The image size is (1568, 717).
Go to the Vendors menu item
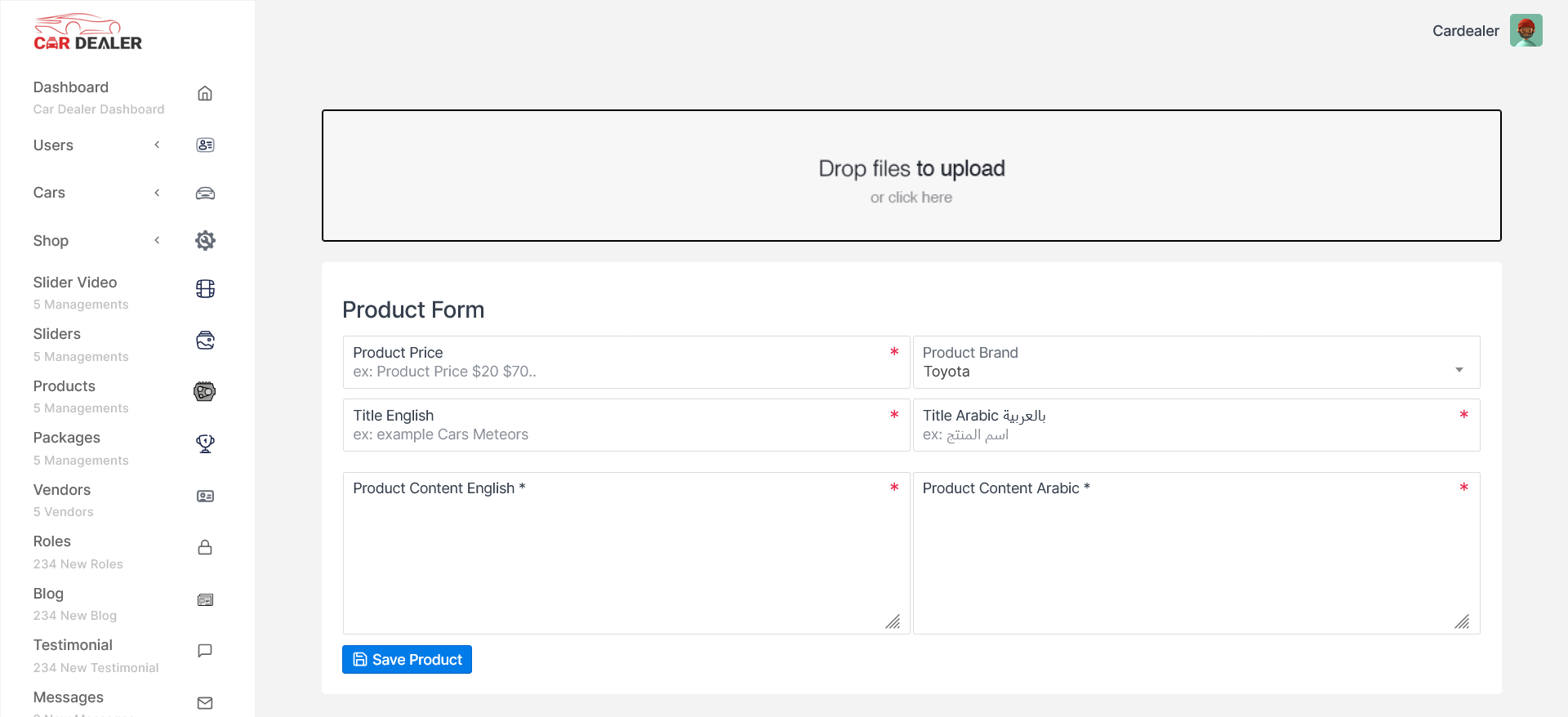click(x=62, y=490)
